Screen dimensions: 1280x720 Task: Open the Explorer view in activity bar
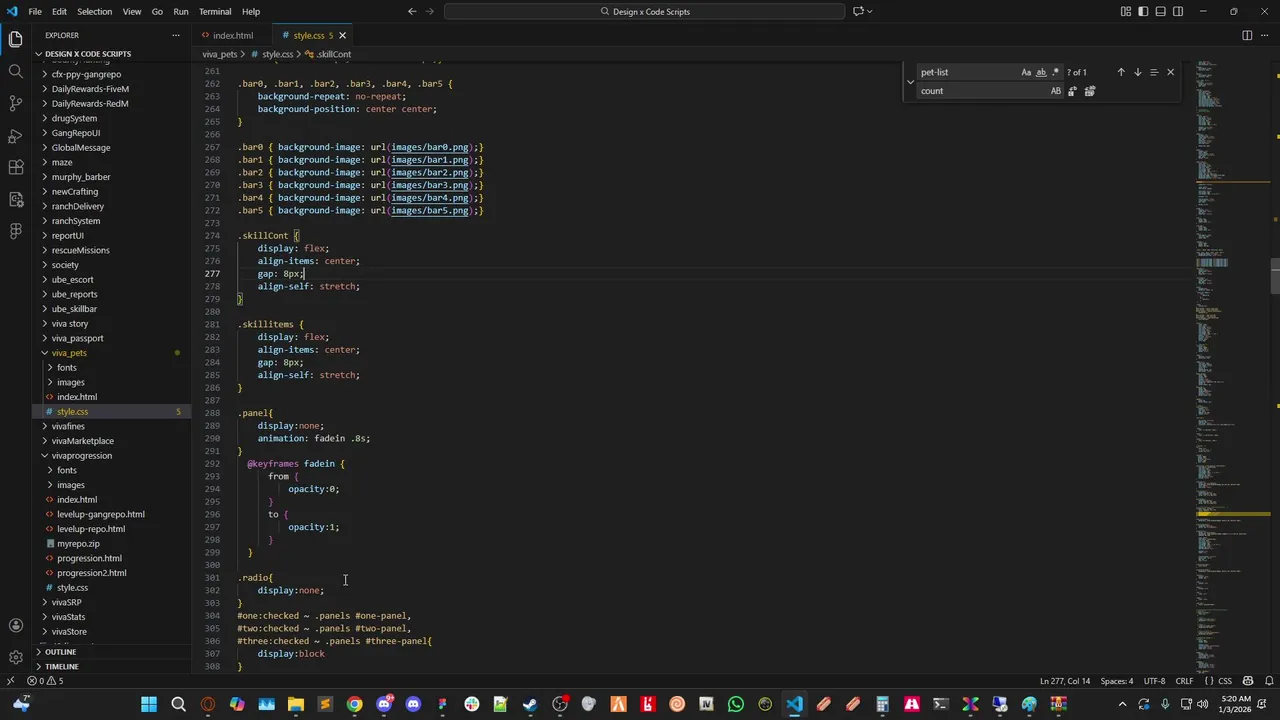pos(15,39)
